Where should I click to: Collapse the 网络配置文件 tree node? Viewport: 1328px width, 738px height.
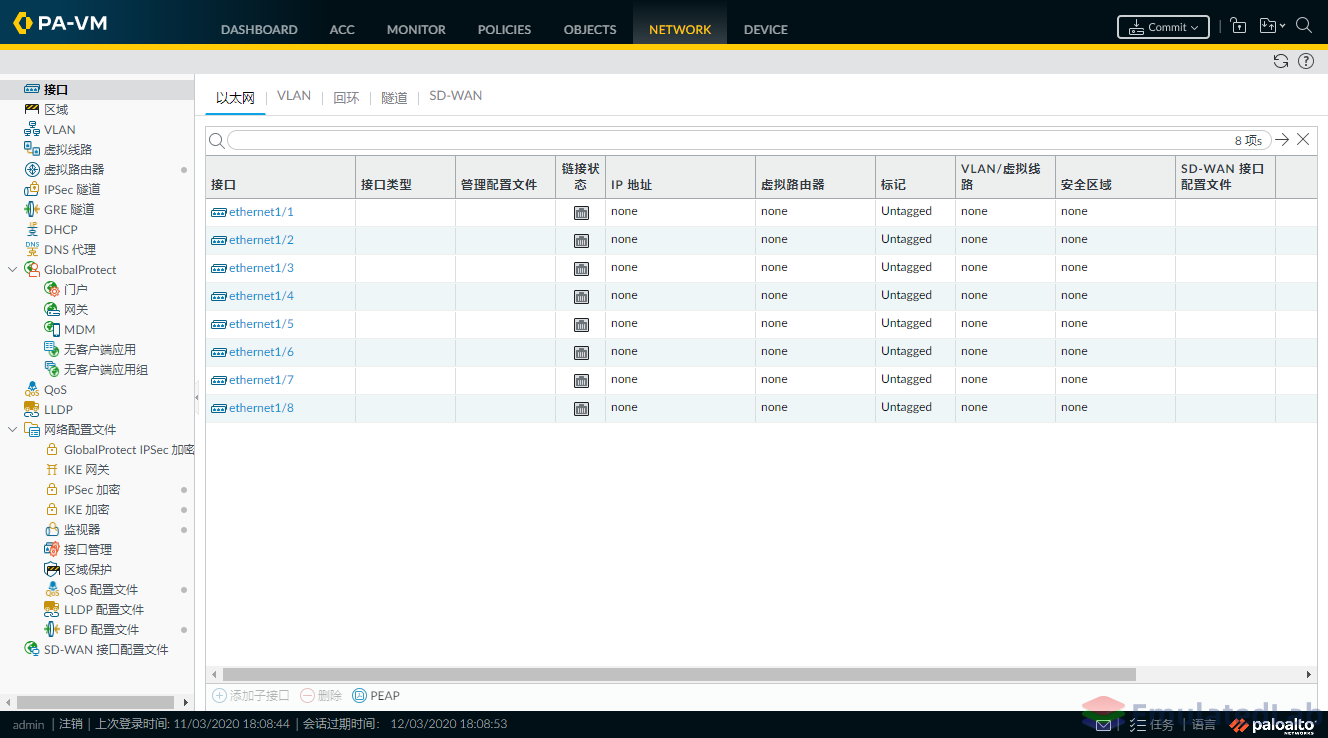pyautogui.click(x=13, y=430)
